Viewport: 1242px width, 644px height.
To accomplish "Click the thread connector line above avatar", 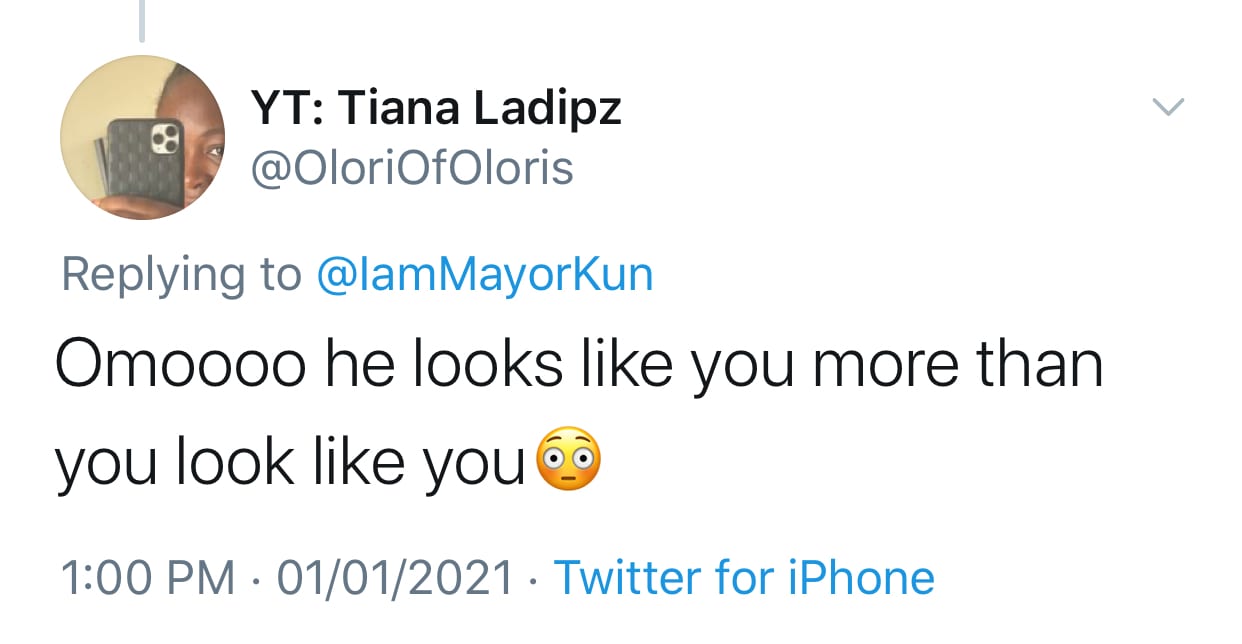I will [142, 20].
